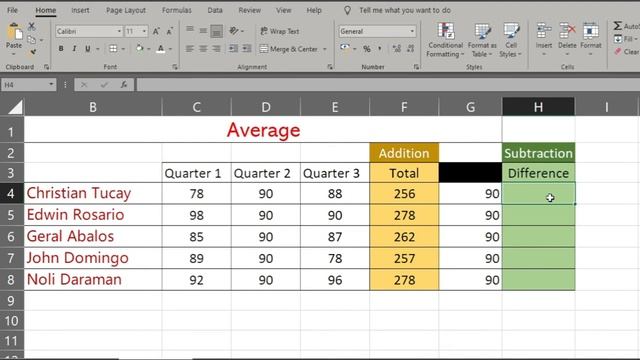Click the Copy icon
640x360 pixels.
coord(31,40)
